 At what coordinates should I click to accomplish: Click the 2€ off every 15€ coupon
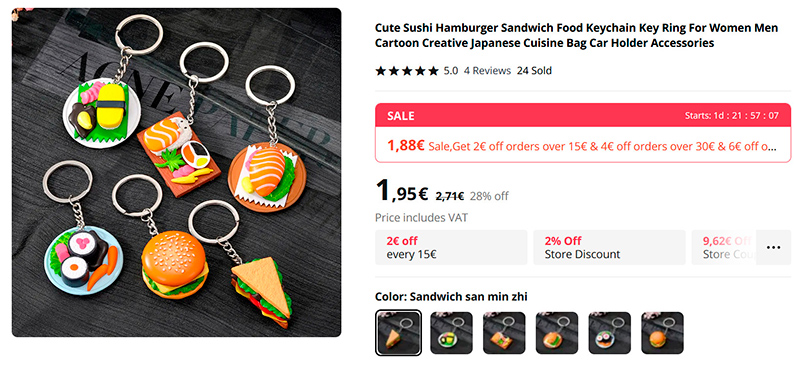point(451,248)
